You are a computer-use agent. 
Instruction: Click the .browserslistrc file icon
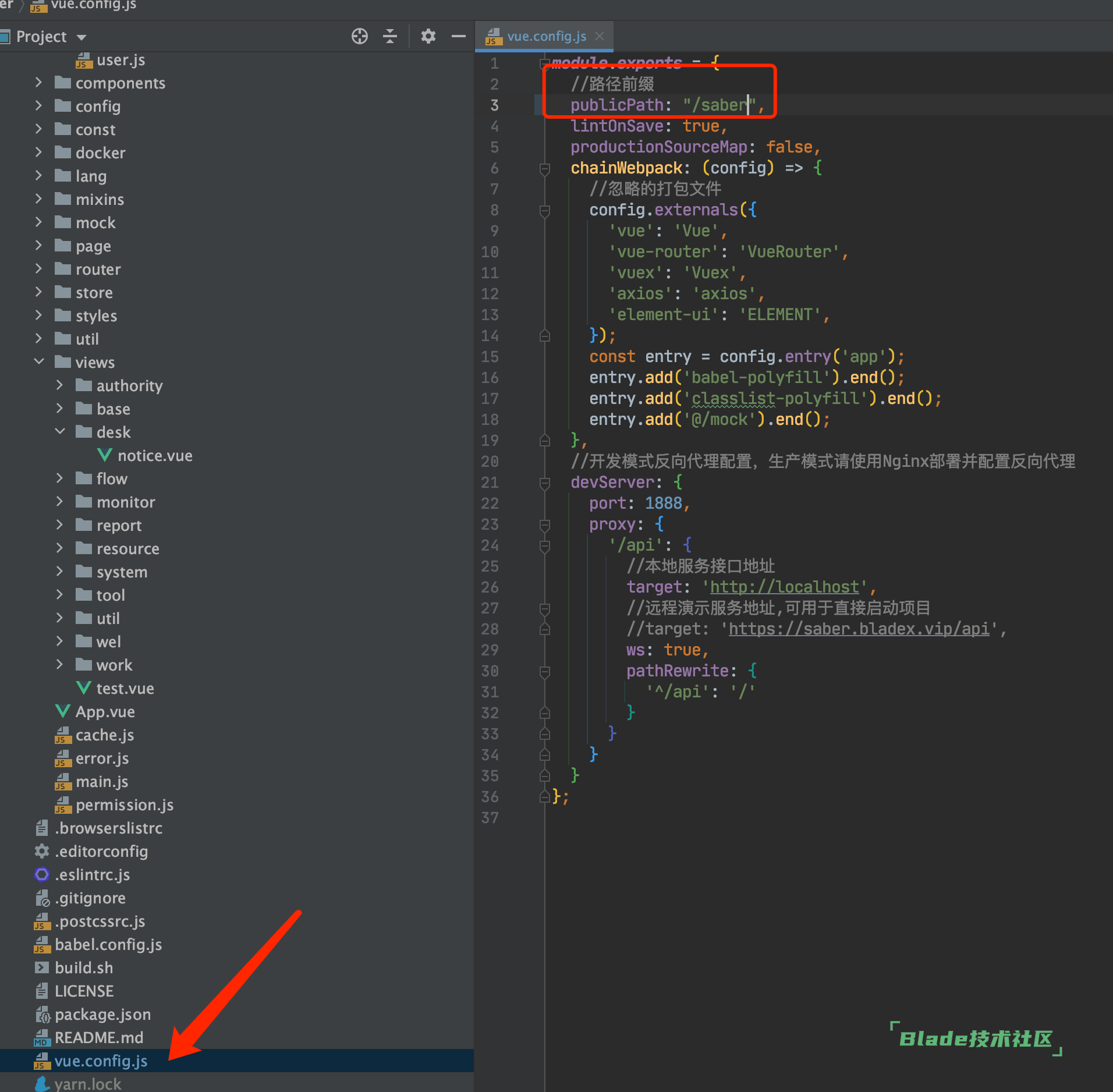coord(42,828)
